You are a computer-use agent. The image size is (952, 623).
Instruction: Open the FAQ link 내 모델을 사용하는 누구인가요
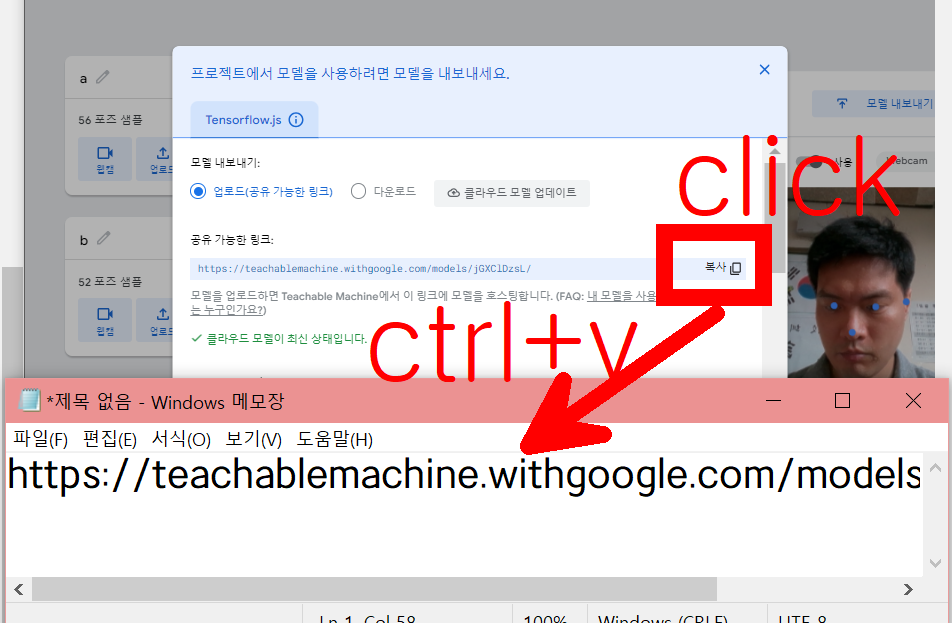pos(621,296)
